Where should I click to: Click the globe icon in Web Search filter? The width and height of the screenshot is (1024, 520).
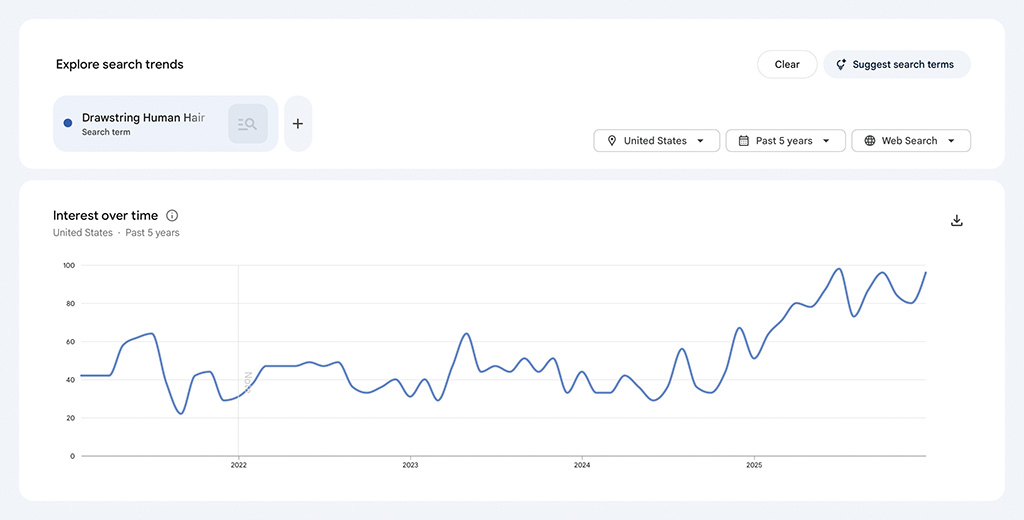pos(869,141)
